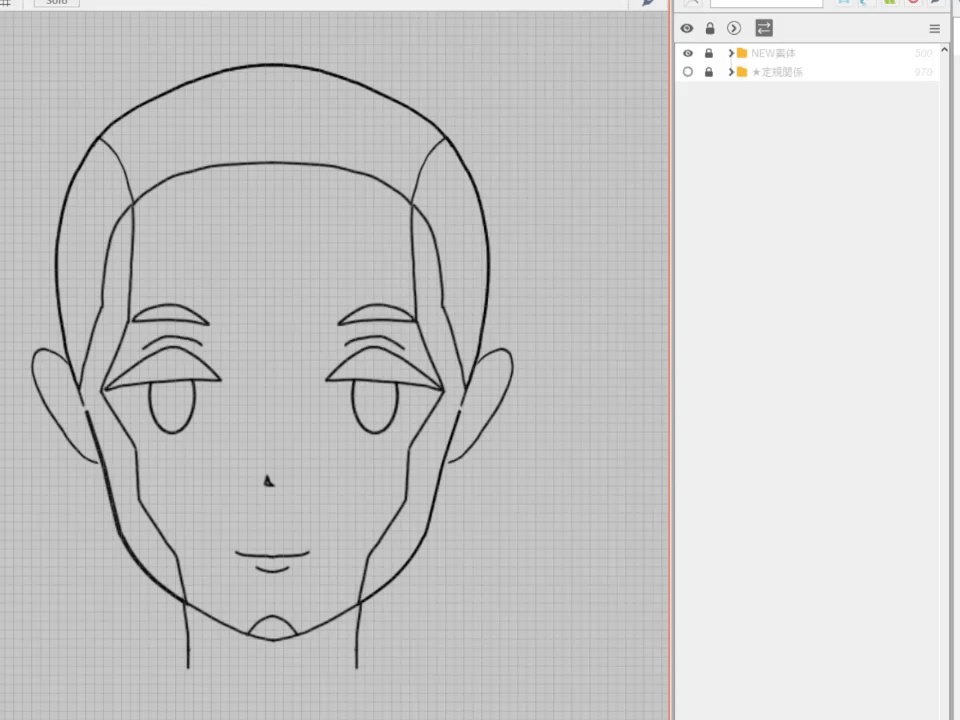This screenshot has height=720, width=960.
Task: Click the lock-all icon in parts header
Action: pos(710,28)
